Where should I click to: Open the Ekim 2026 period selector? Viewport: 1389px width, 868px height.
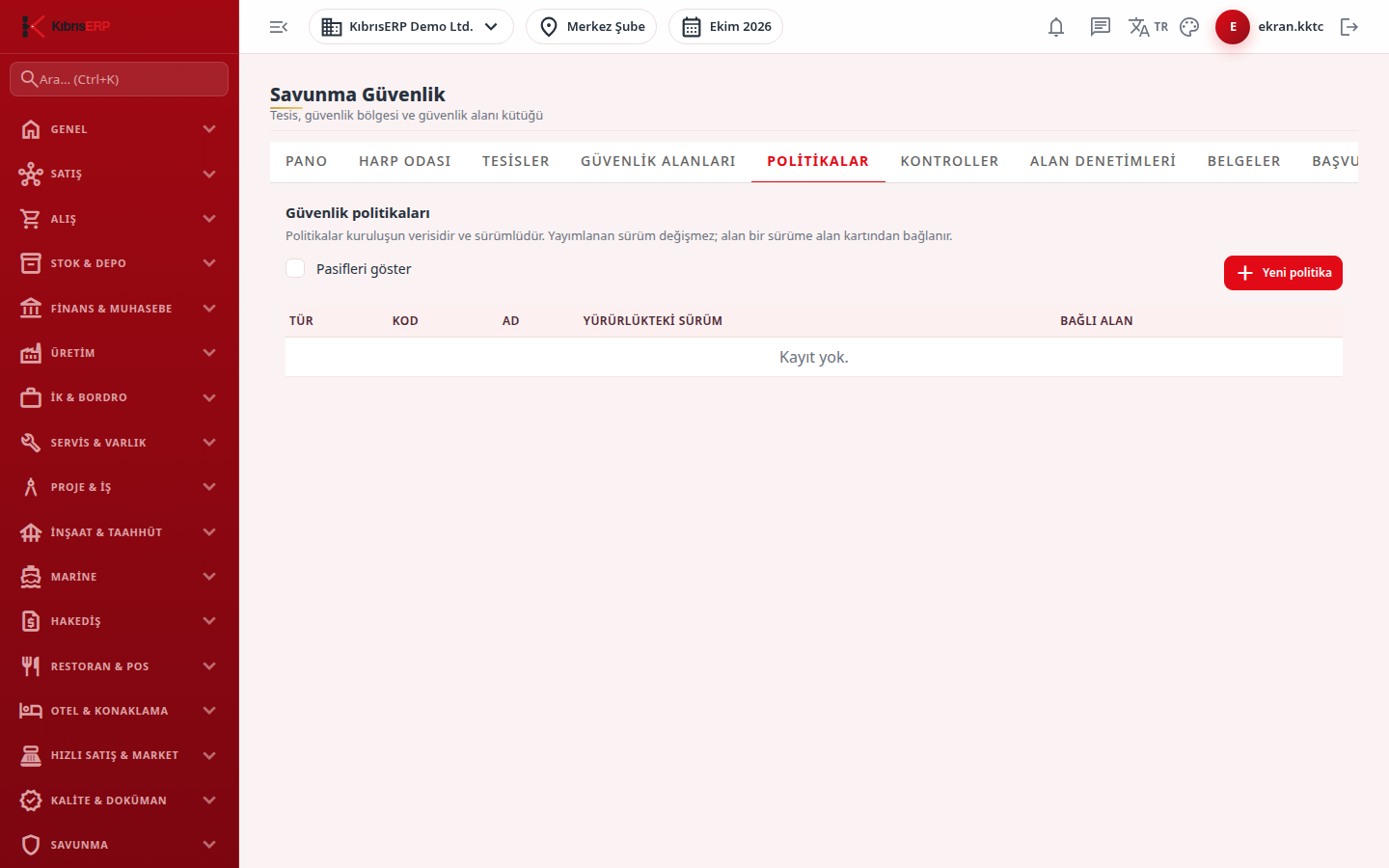725,27
